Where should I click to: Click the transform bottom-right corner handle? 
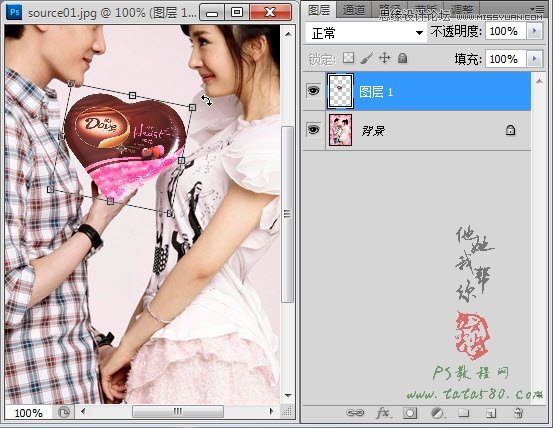[170, 213]
